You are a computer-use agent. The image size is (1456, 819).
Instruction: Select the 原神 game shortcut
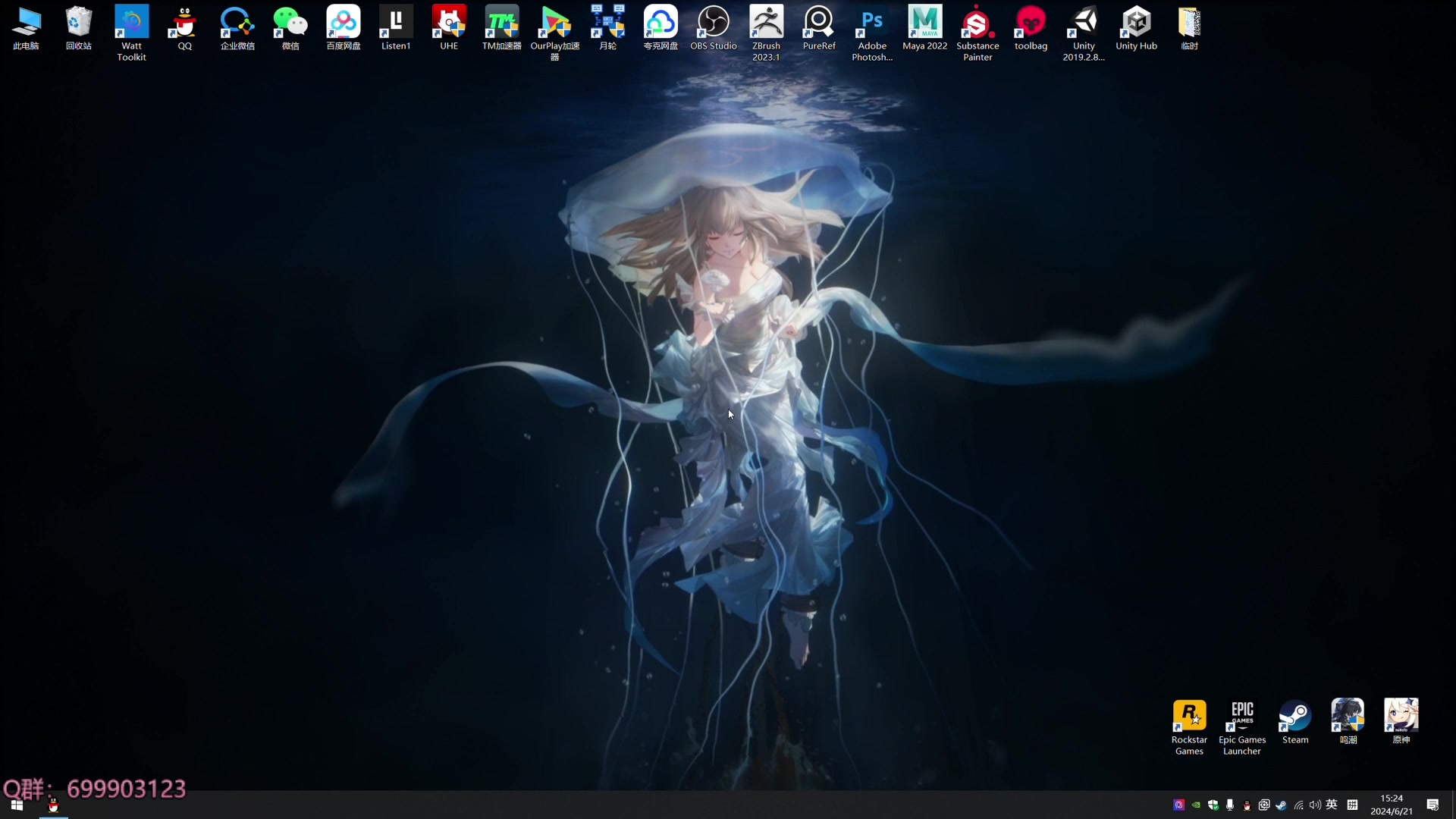tap(1401, 723)
